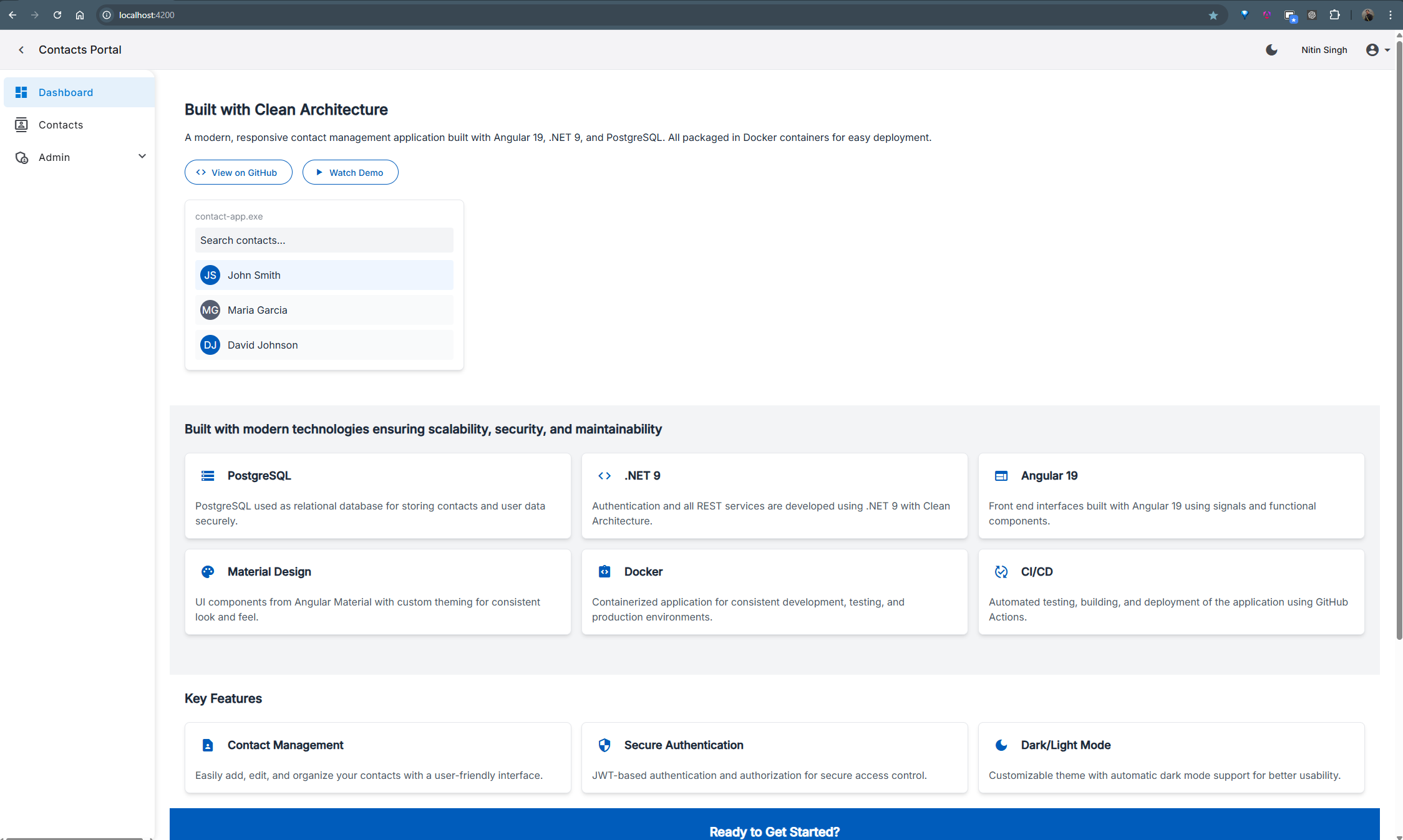Click the Secure Authentication card title

coord(684,745)
